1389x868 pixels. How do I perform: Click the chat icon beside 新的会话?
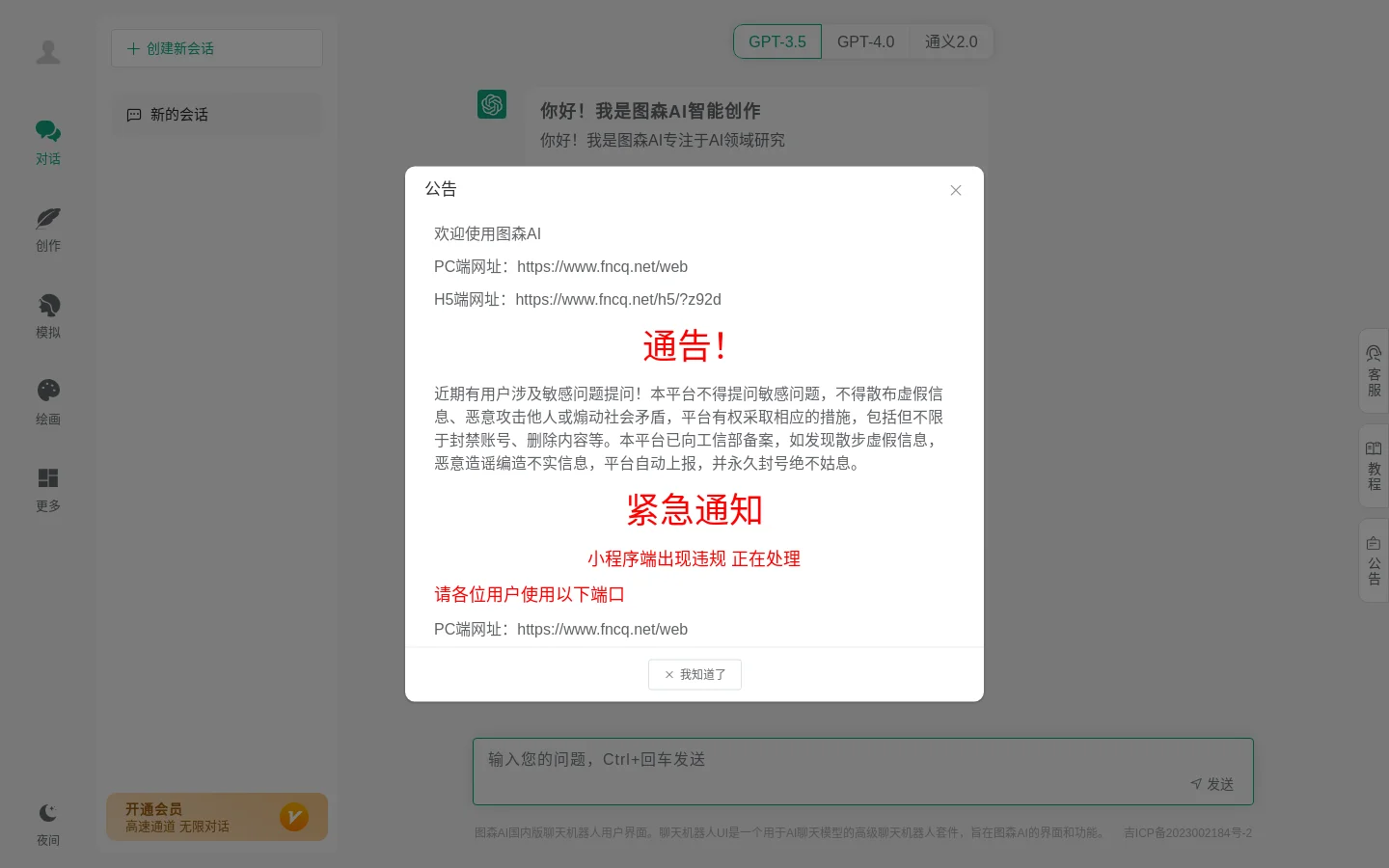pyautogui.click(x=134, y=115)
